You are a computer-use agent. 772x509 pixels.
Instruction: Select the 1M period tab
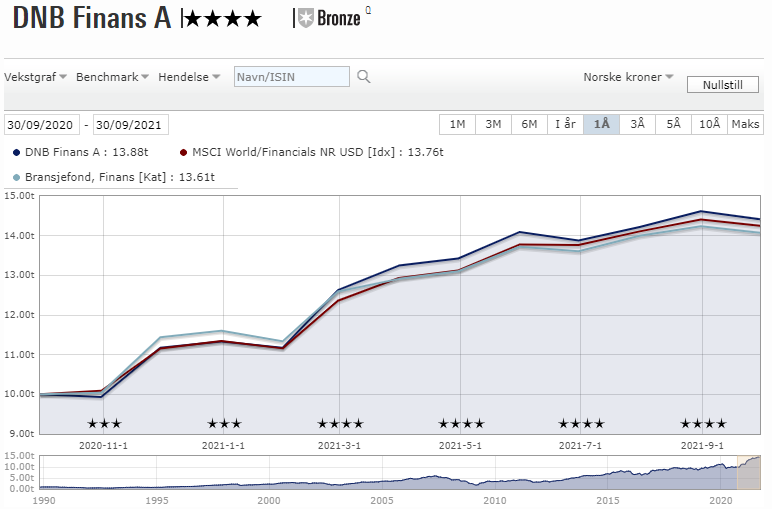457,124
